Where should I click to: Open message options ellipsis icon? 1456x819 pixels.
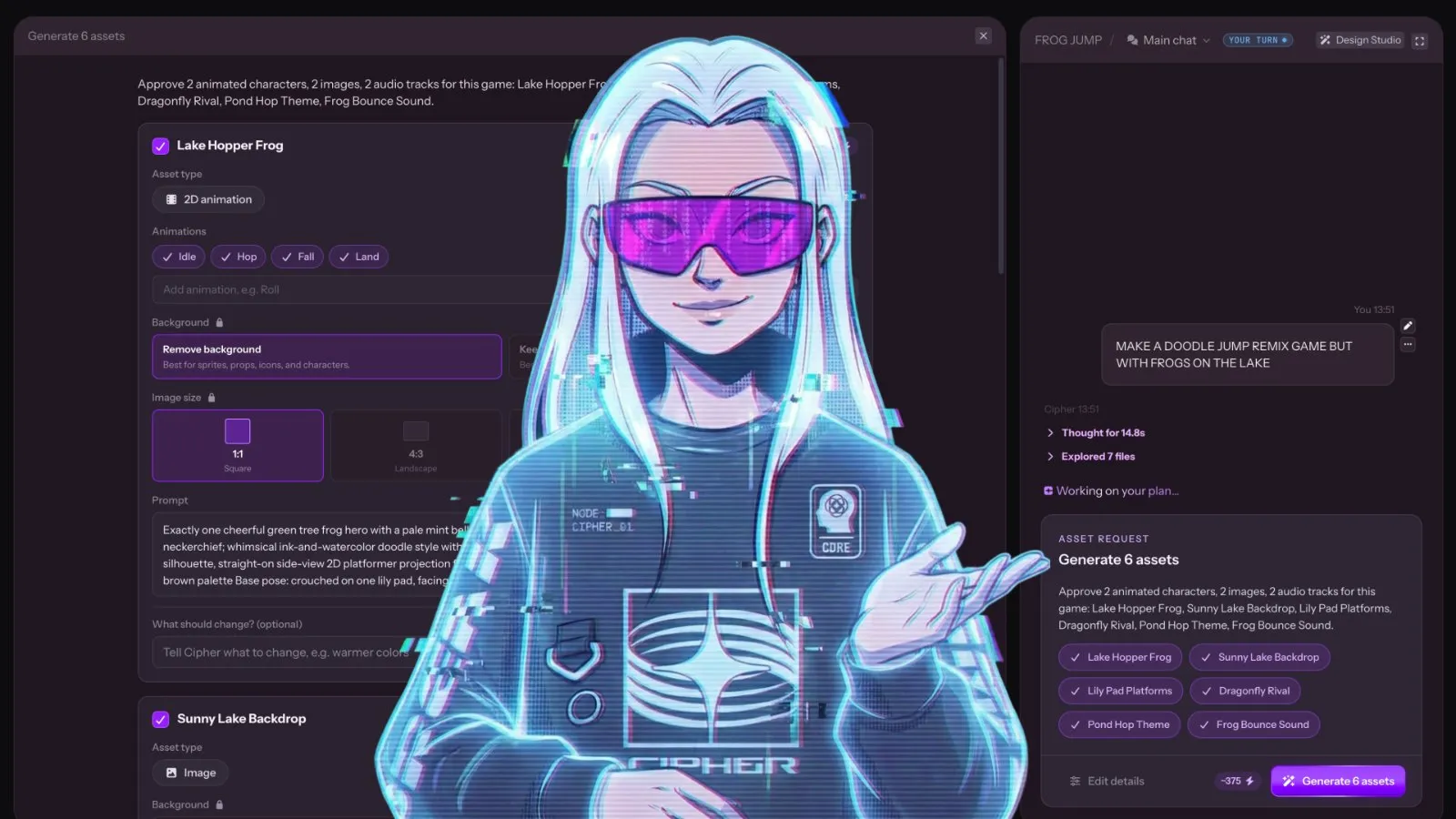click(1408, 345)
